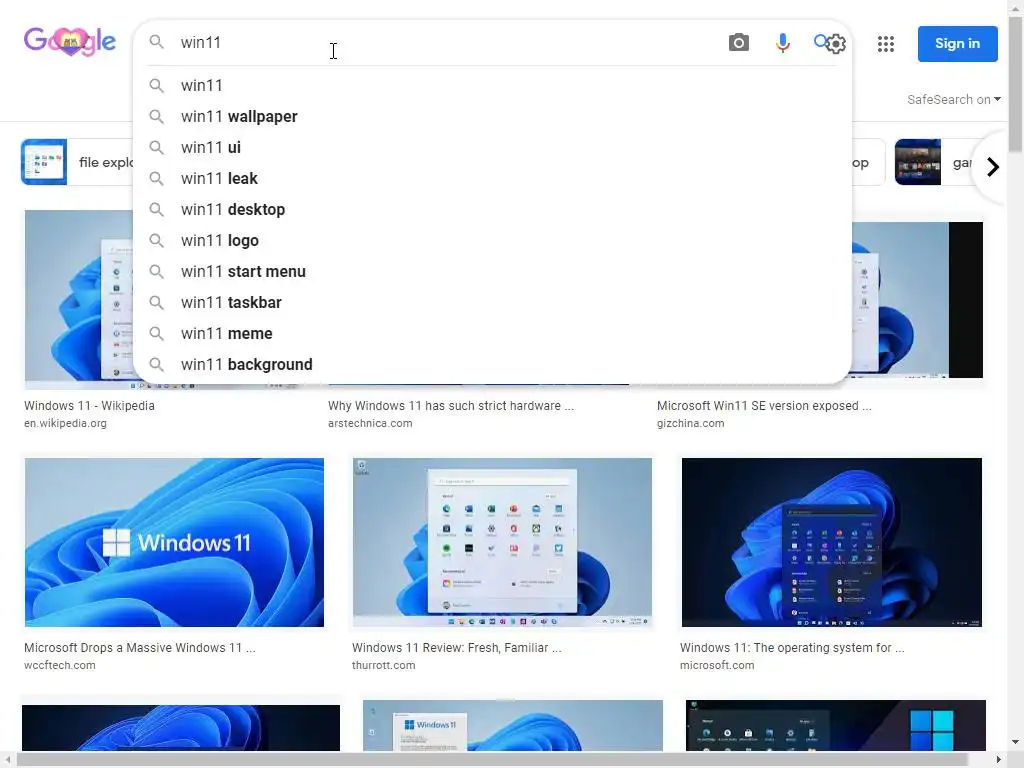
Task: Show next related chips with right chevron
Action: [993, 167]
